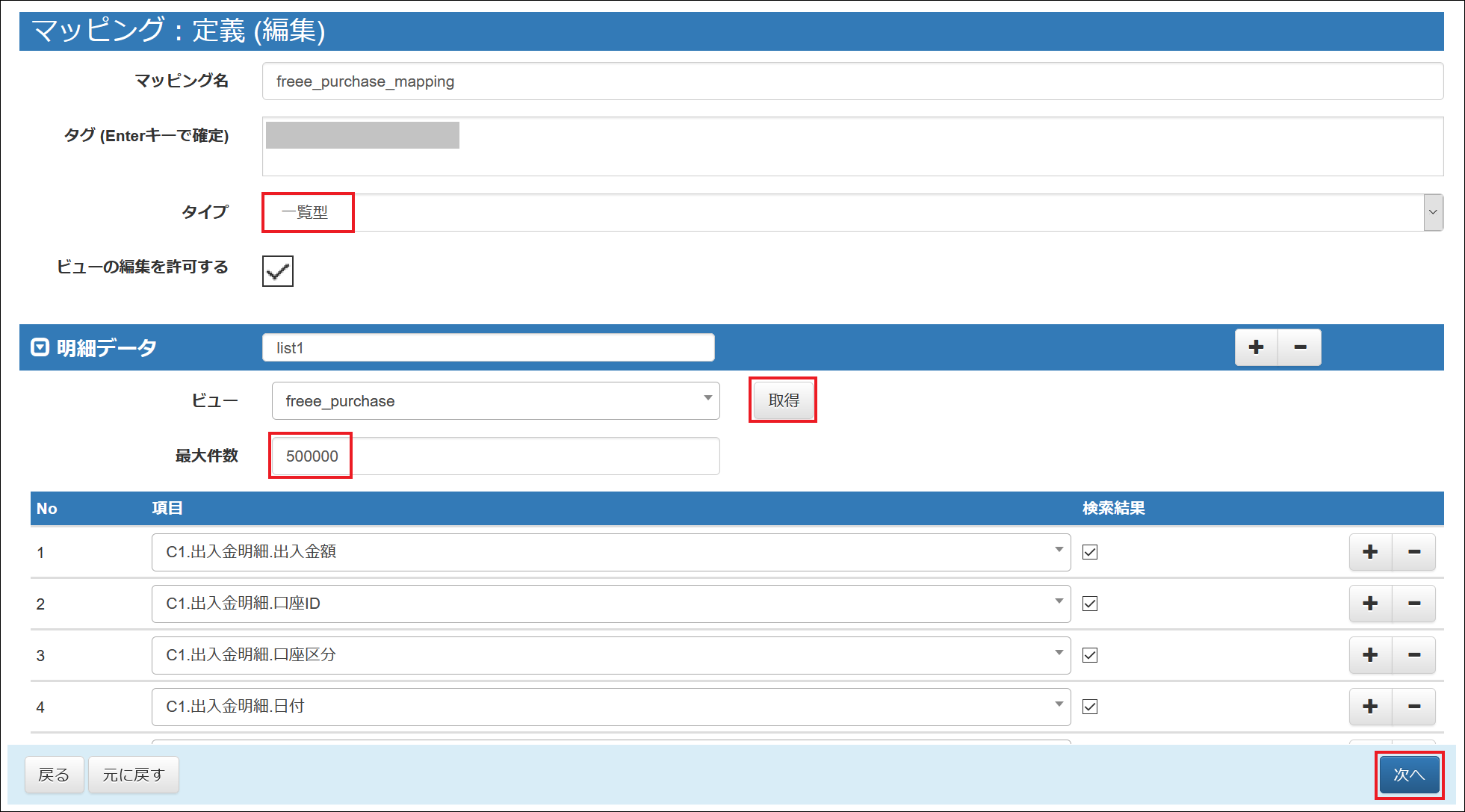Click plus icon in 明細データ header
The image size is (1465, 812).
[1257, 347]
